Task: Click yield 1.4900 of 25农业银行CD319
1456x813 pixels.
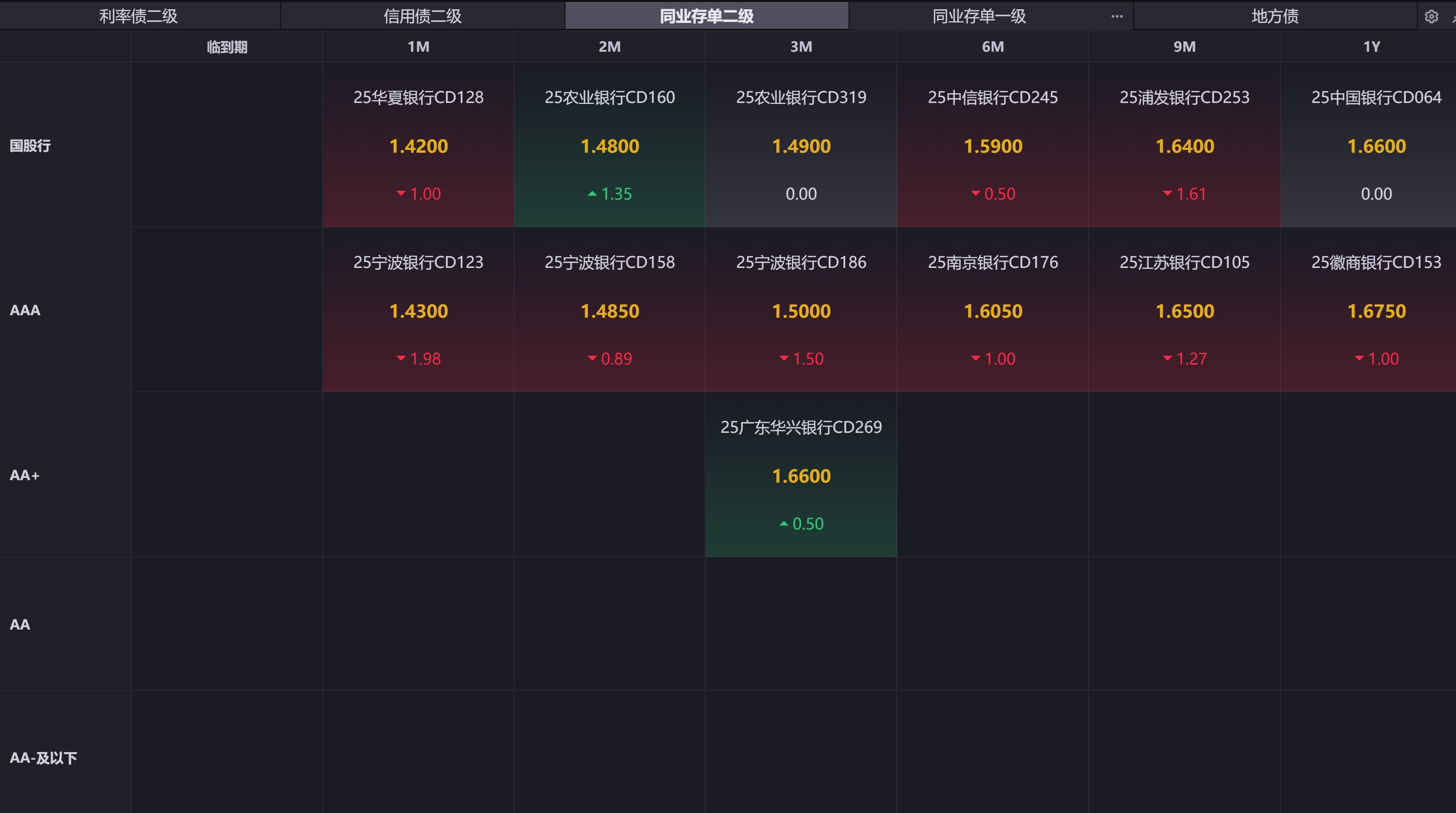Action: (801, 146)
